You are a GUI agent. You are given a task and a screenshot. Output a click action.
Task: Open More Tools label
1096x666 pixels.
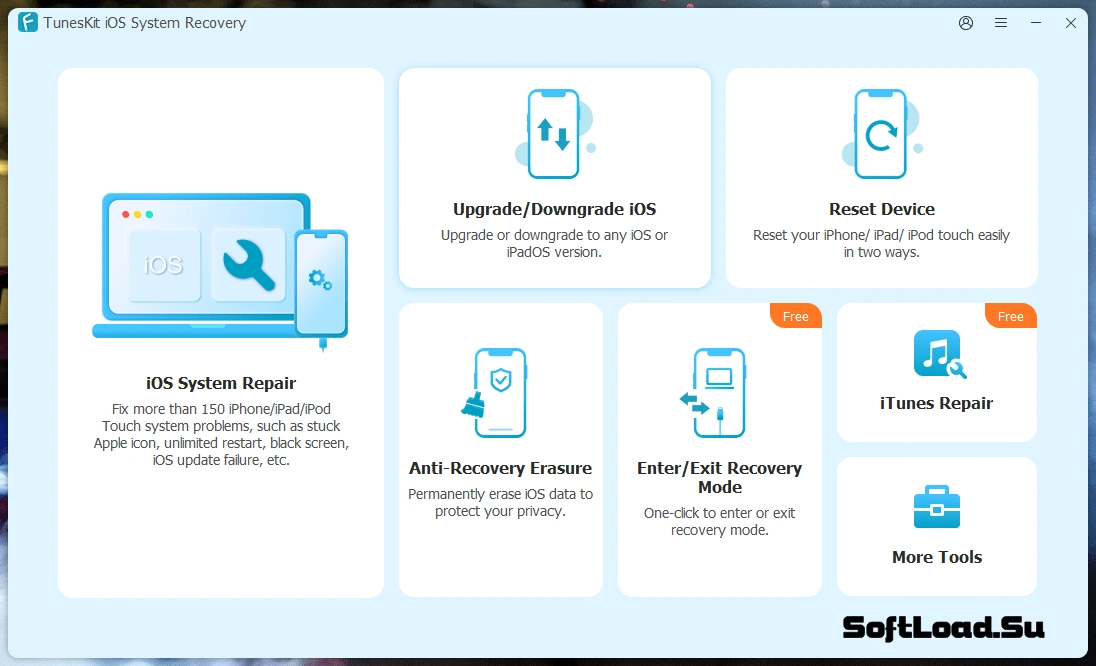tap(937, 557)
